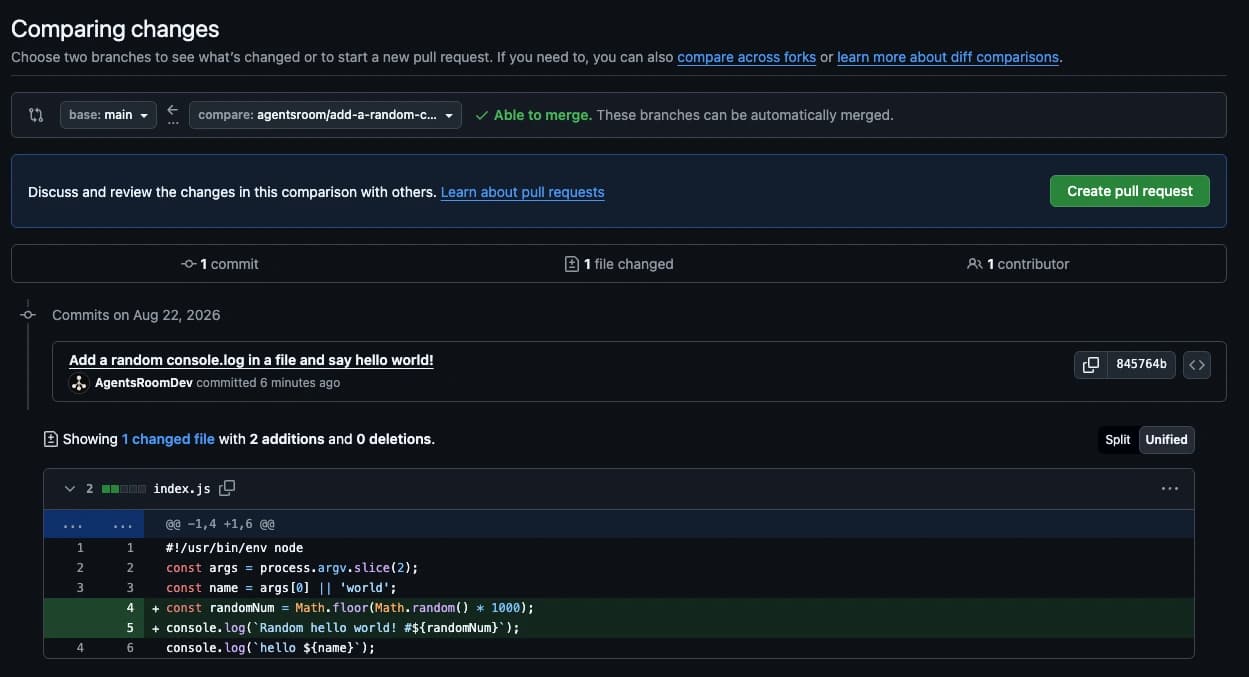The height and width of the screenshot is (677, 1249).
Task: Click the index.js file name
Action: tap(182, 489)
